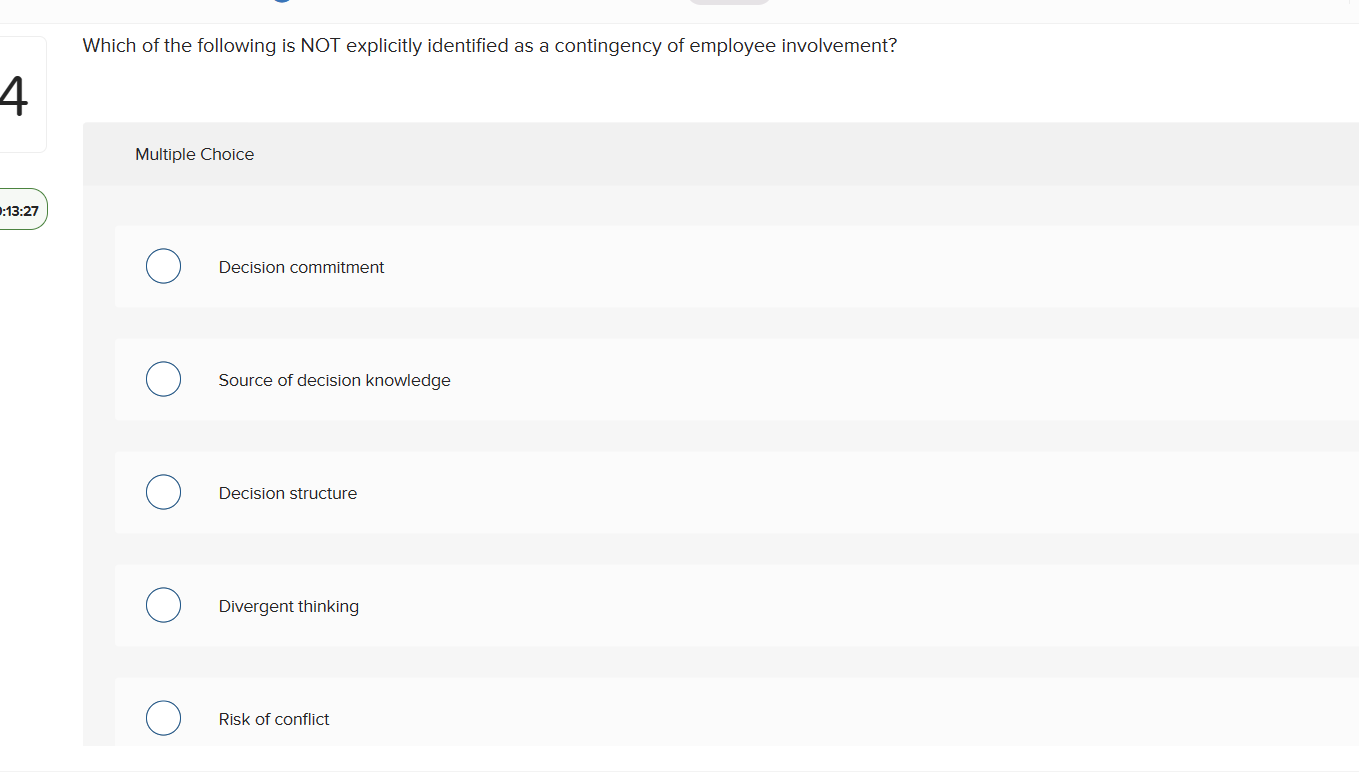The image size is (1359, 776).
Task: Click the blue circular icon at top
Action: (283, 3)
